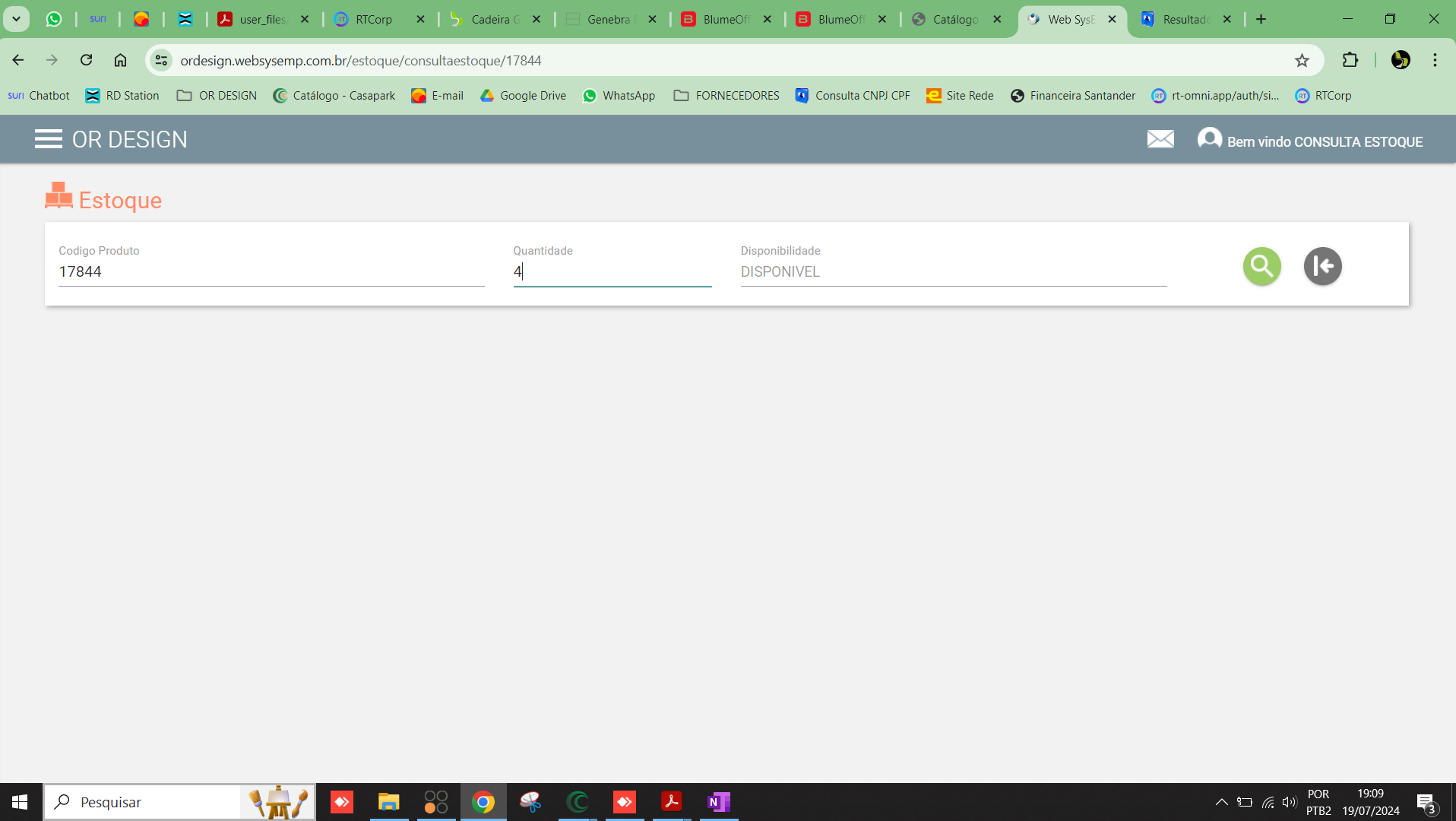Click the green search magnifier button
Viewport: 1456px width, 821px height.
[x=1261, y=266]
